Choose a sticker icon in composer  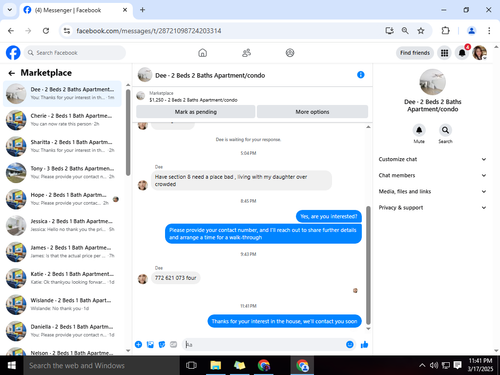pos(162,344)
